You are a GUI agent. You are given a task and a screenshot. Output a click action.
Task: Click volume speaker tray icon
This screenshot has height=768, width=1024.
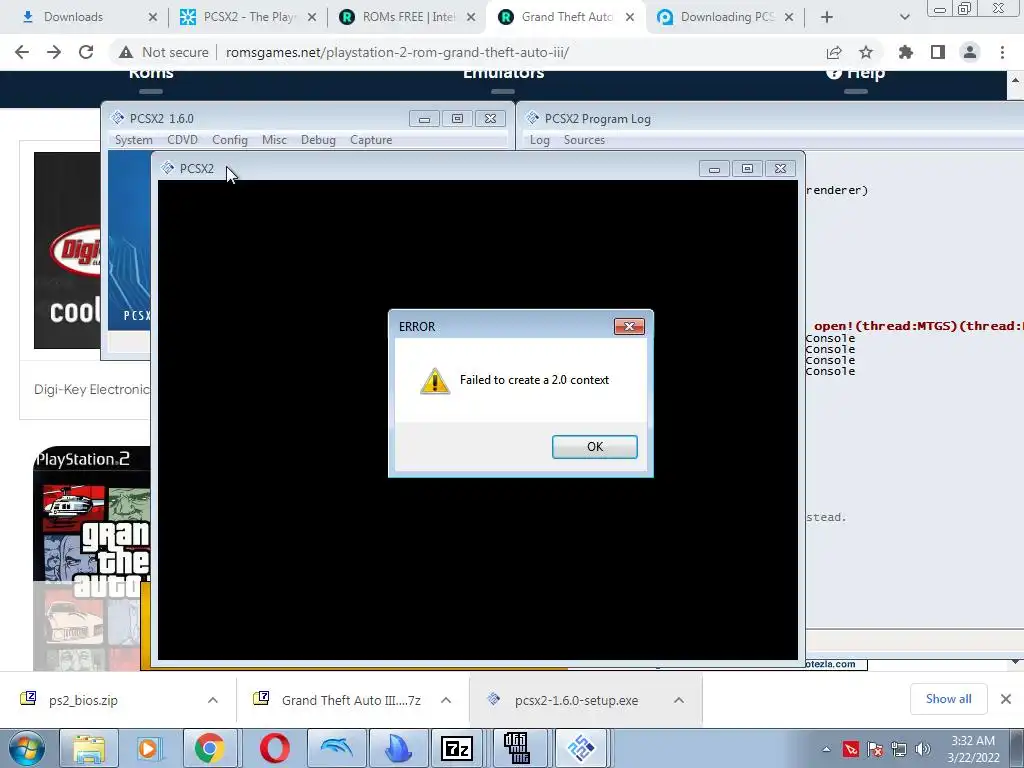tap(923, 749)
